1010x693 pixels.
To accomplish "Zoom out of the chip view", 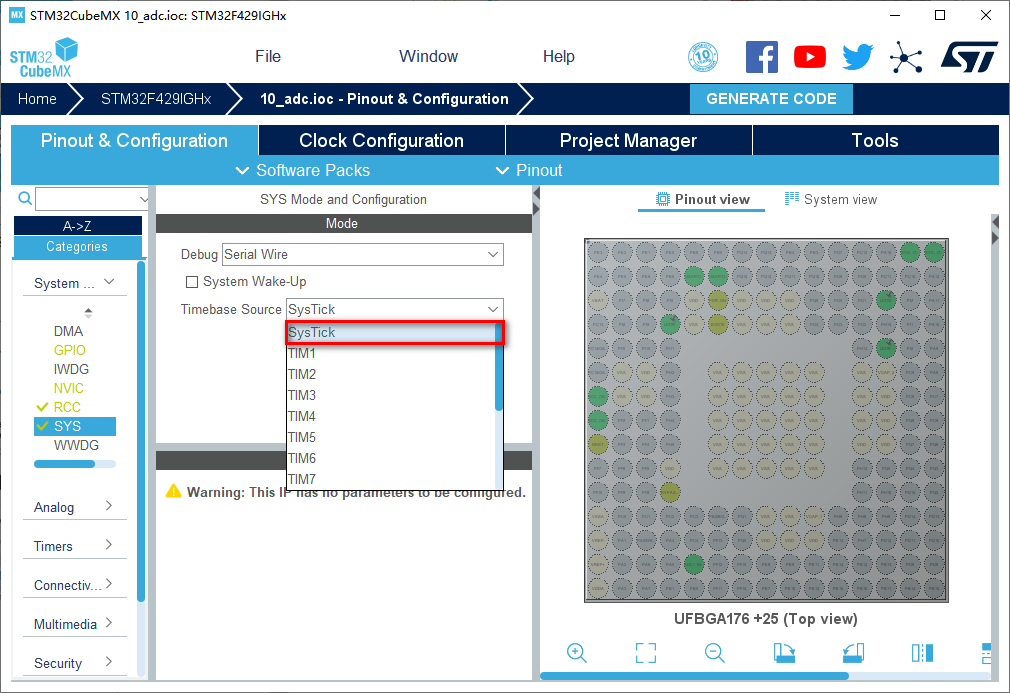I will pos(714,653).
